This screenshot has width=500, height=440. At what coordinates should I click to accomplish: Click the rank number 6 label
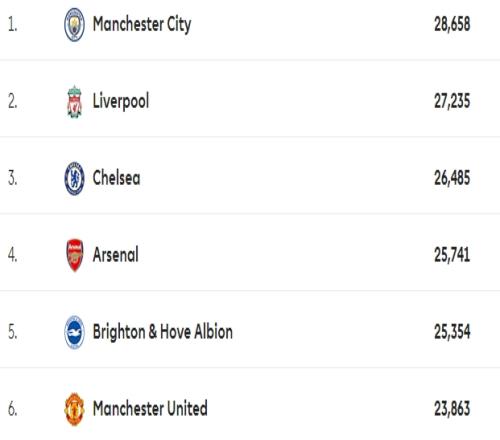tap(13, 409)
